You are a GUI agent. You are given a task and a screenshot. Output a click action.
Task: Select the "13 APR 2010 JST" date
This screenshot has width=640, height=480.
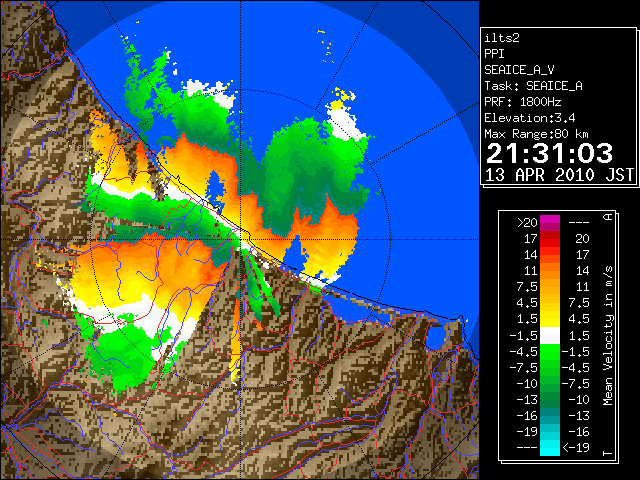559,175
